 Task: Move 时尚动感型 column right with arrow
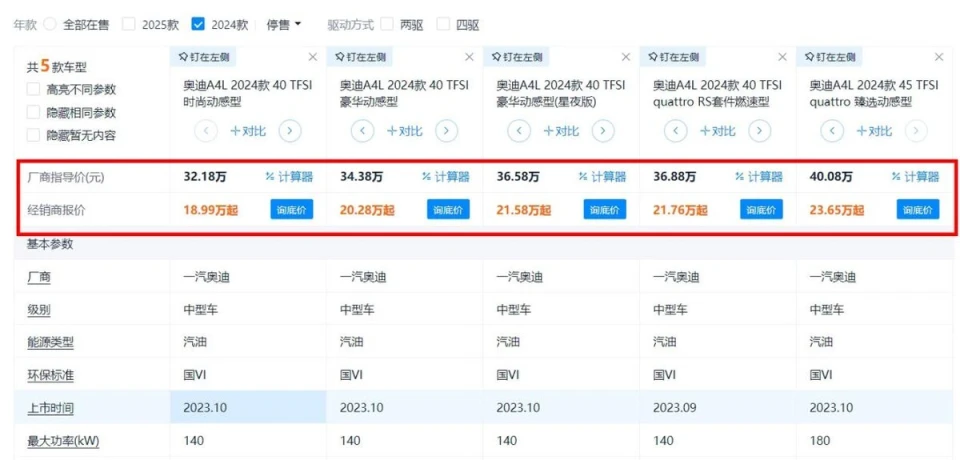[290, 130]
